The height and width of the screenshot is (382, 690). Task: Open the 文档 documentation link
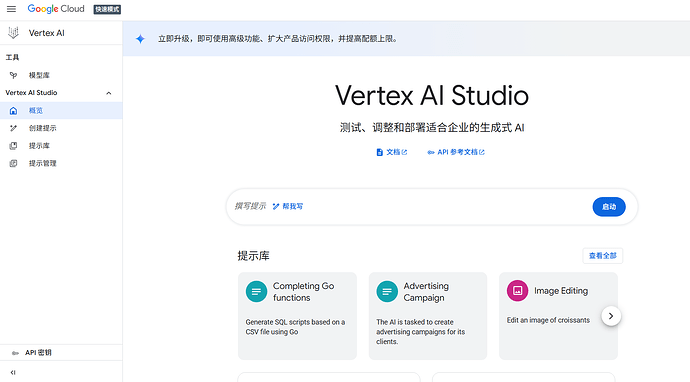pyautogui.click(x=392, y=152)
